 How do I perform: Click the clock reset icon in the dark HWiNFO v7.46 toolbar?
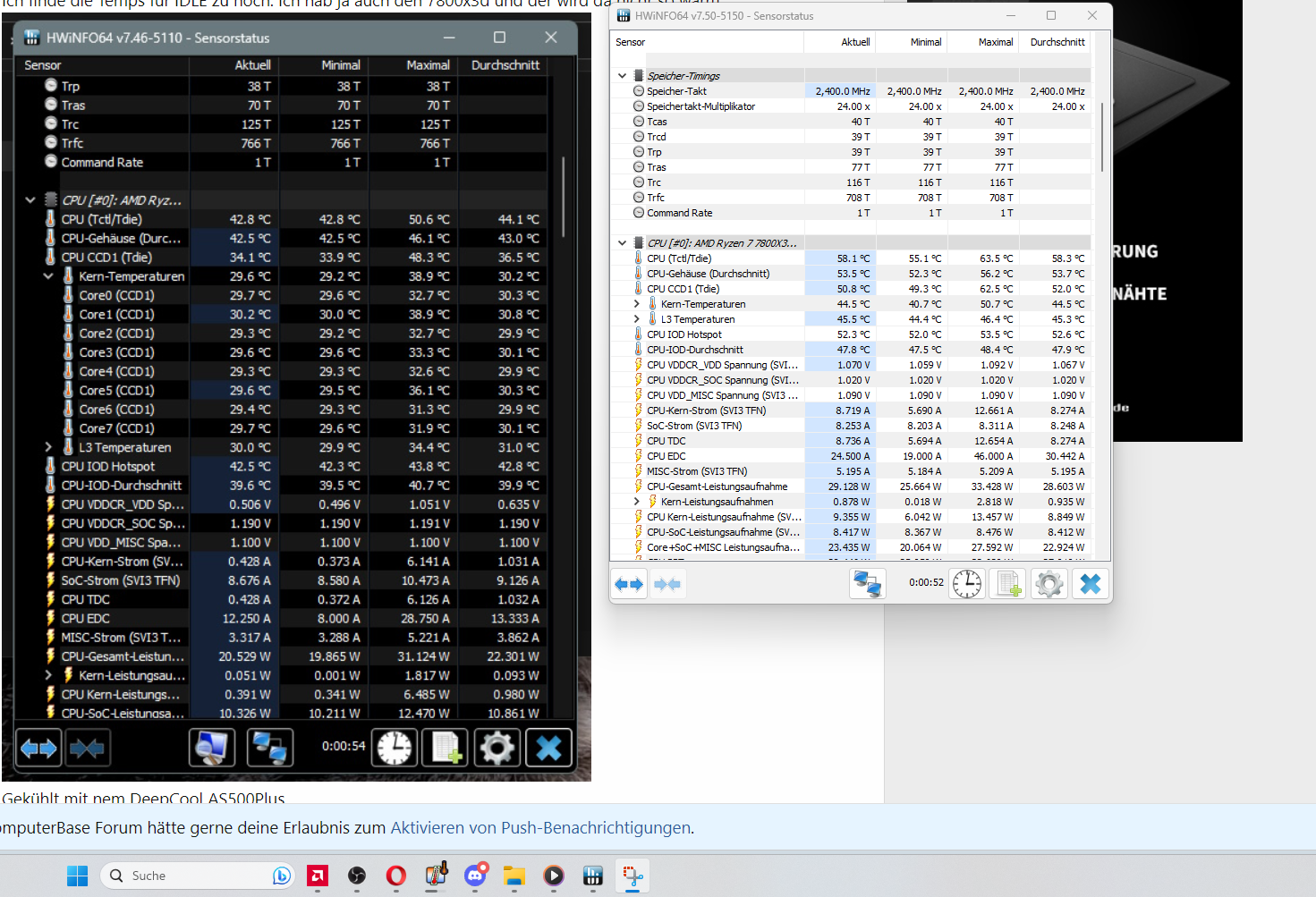pyautogui.click(x=395, y=747)
